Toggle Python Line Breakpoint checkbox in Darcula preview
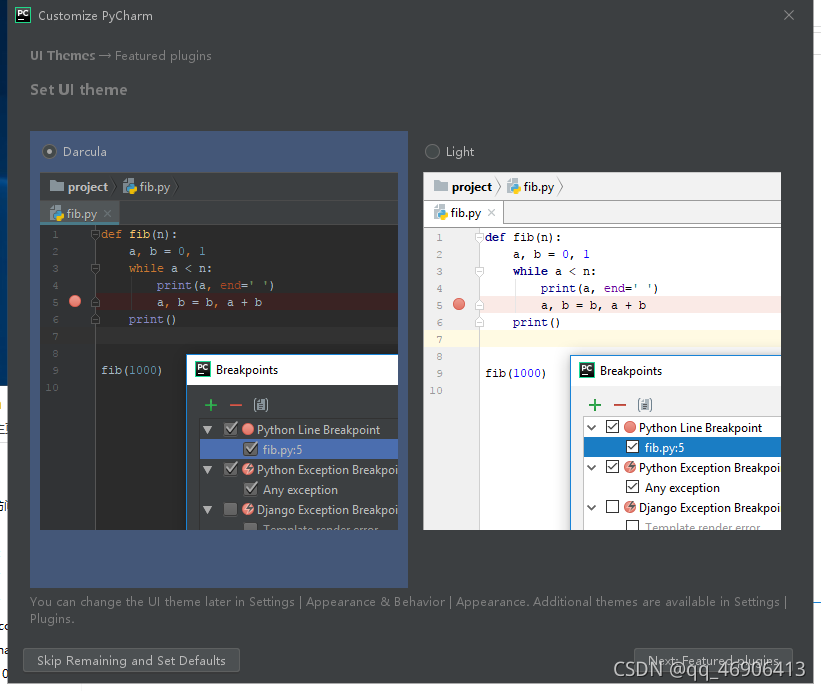821x691 pixels. click(x=230, y=429)
